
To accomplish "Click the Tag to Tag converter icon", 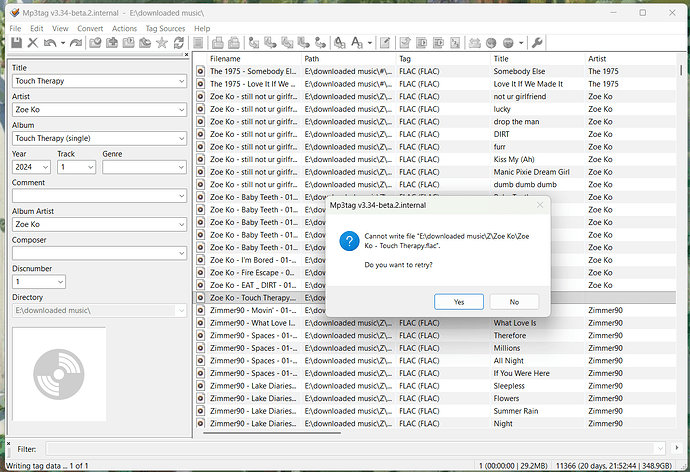I will click(x=320, y=43).
